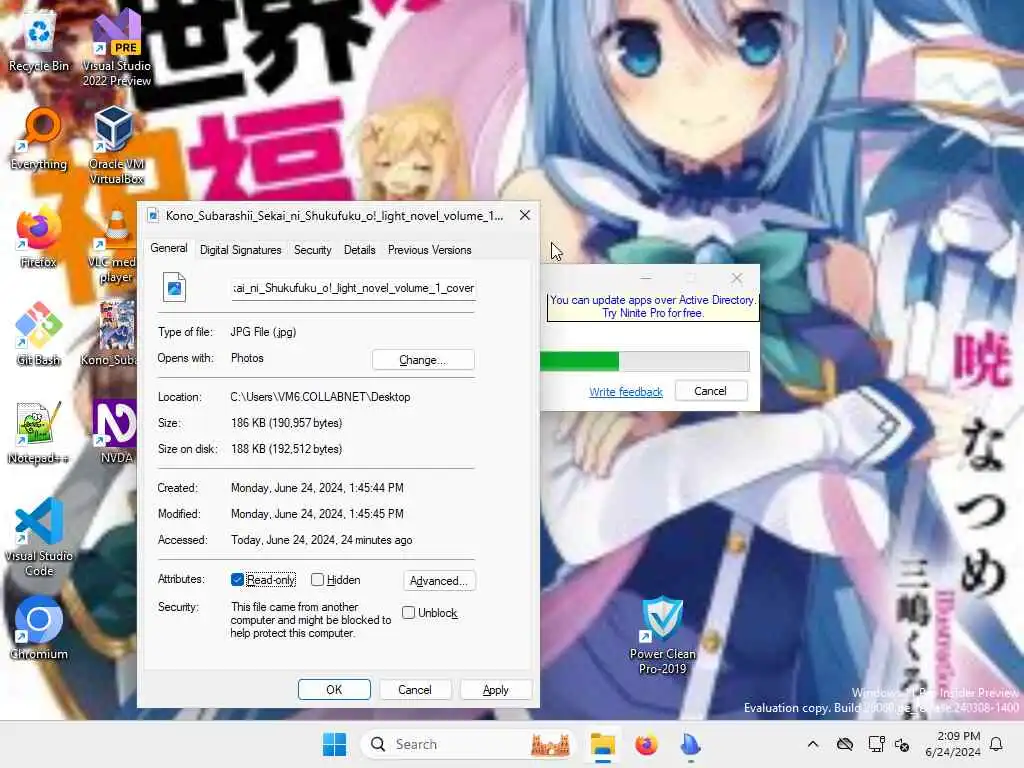
Task: Open File Explorer from the taskbar
Action: 602,744
